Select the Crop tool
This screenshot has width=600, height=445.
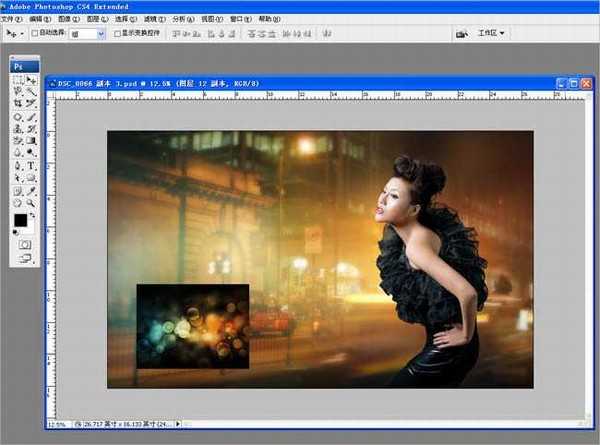pyautogui.click(x=18, y=104)
